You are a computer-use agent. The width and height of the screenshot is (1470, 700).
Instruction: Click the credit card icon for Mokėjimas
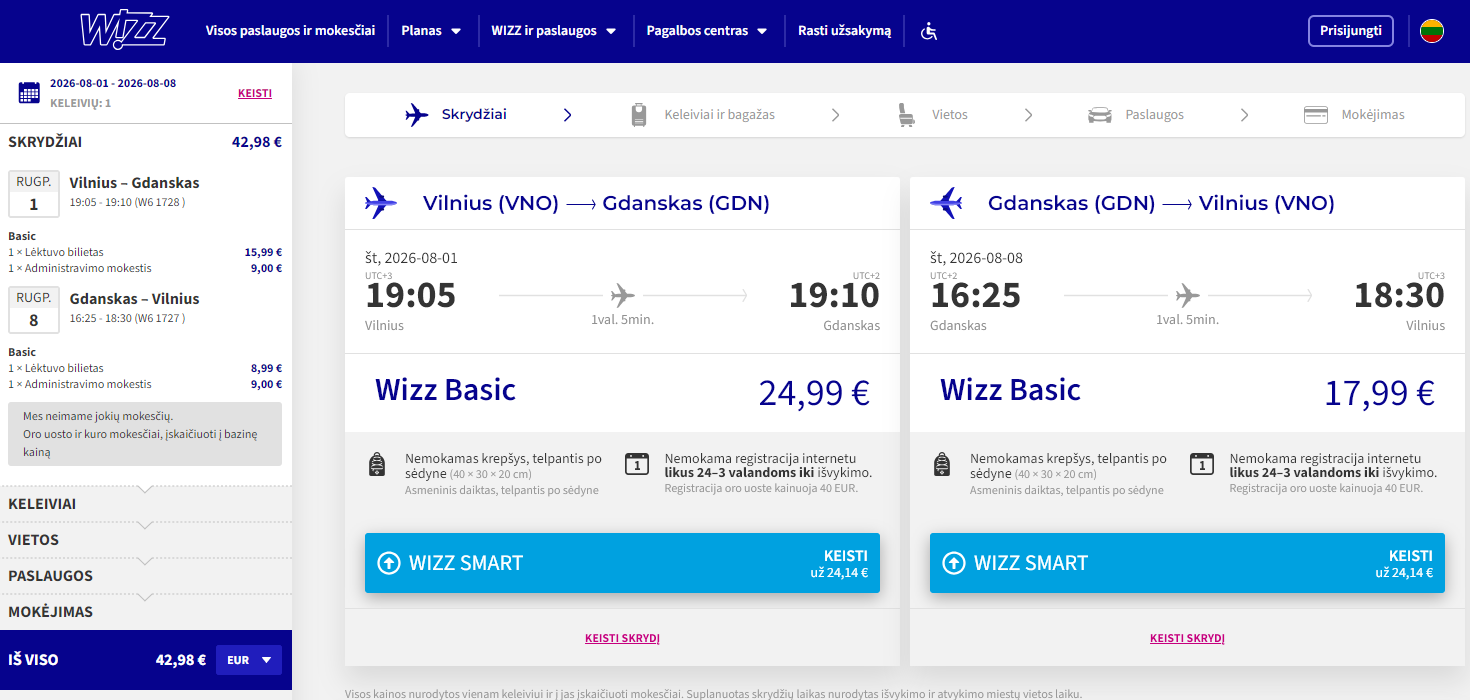(1315, 115)
